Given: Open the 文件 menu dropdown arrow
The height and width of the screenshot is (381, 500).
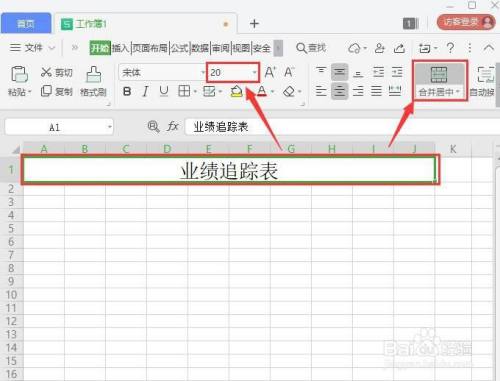Looking at the screenshot, I should [52, 48].
